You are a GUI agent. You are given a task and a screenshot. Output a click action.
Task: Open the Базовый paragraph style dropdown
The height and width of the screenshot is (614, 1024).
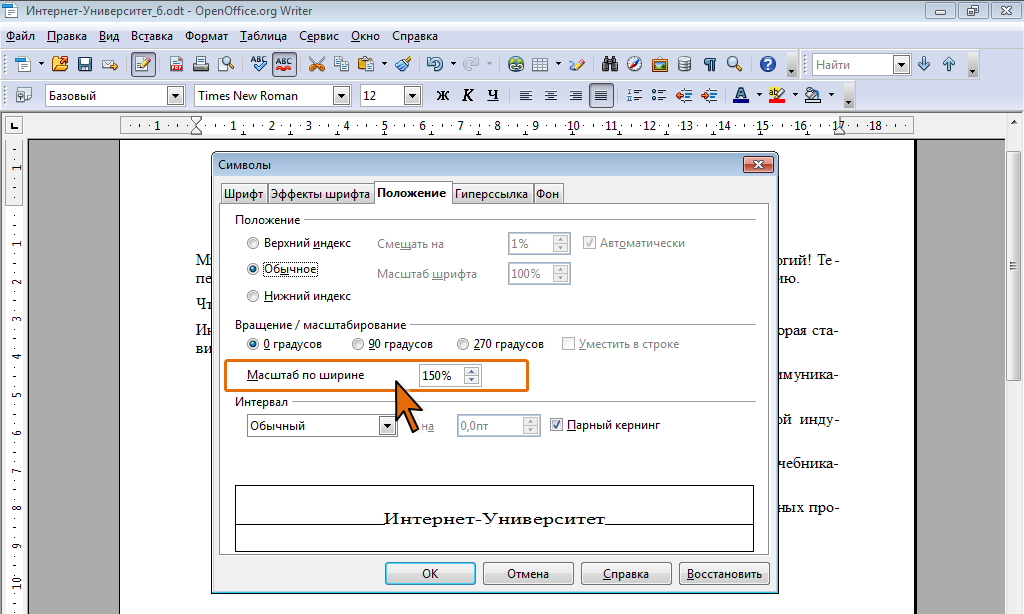[175, 96]
